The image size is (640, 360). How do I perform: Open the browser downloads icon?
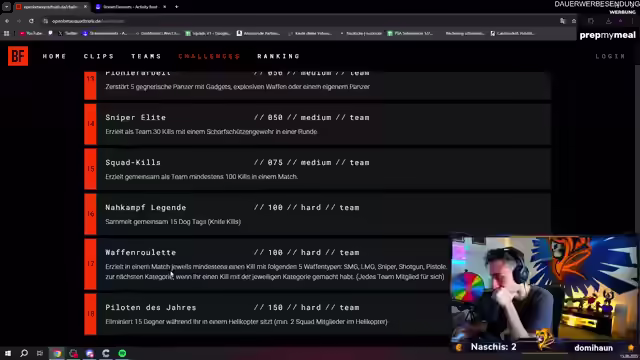click(x=608, y=21)
